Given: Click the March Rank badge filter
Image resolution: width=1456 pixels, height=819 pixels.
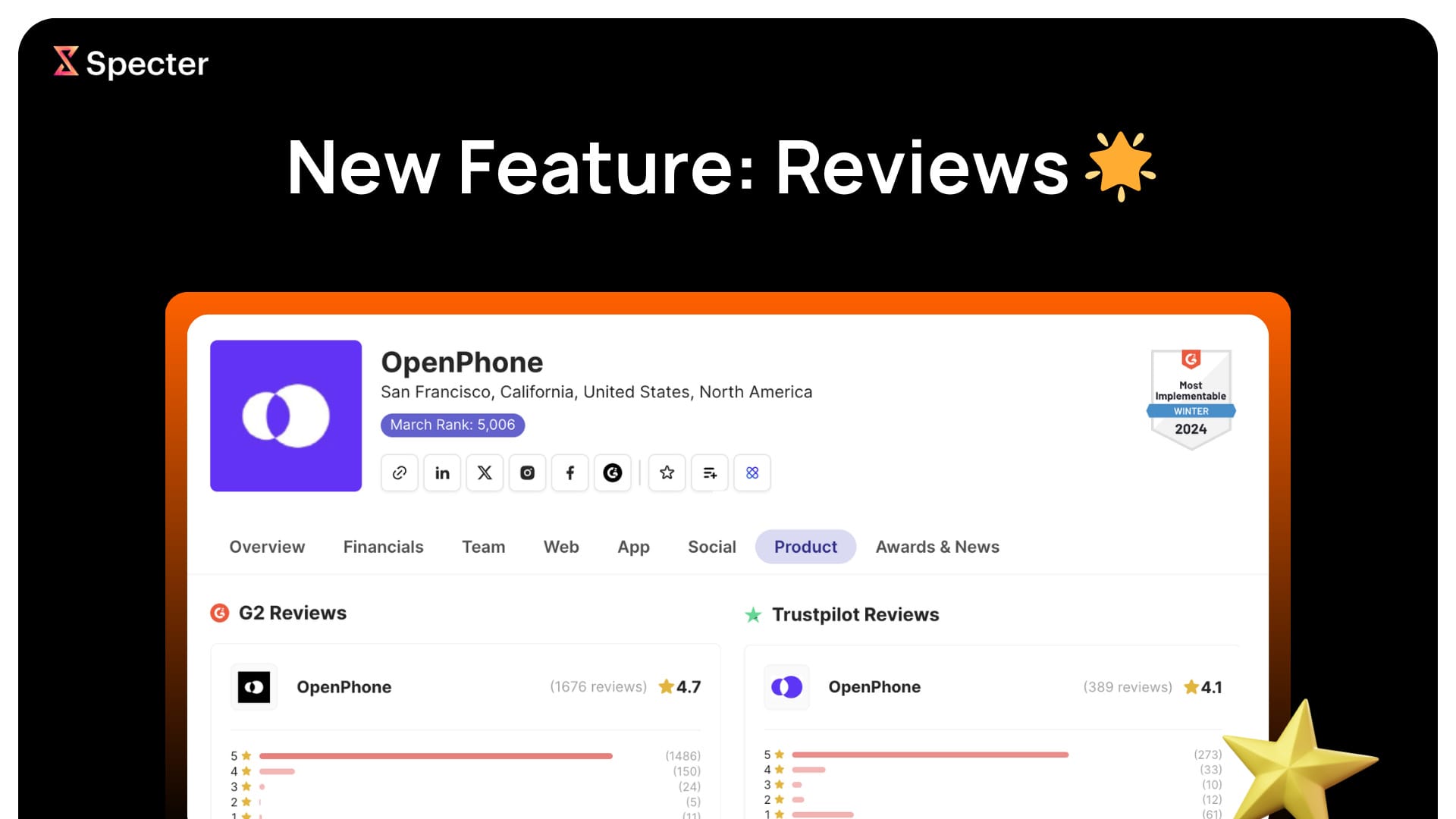Looking at the screenshot, I should [x=453, y=424].
